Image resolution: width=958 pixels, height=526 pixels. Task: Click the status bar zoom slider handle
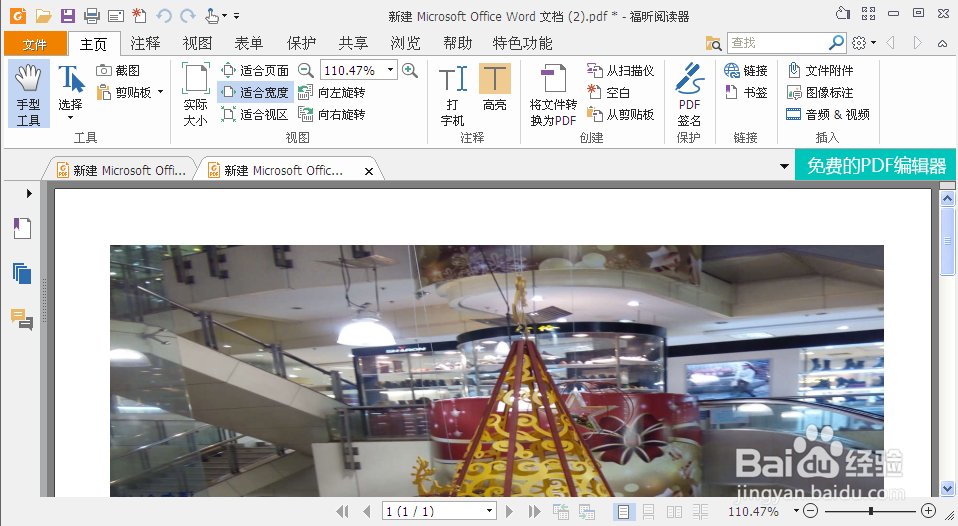click(871, 511)
